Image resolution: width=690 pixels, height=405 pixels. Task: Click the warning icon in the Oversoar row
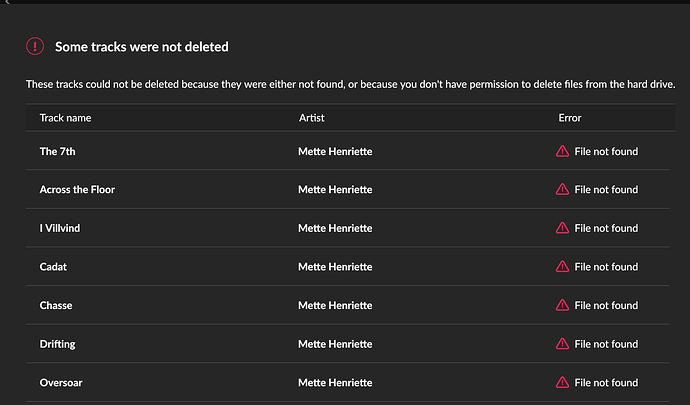pyautogui.click(x=562, y=382)
